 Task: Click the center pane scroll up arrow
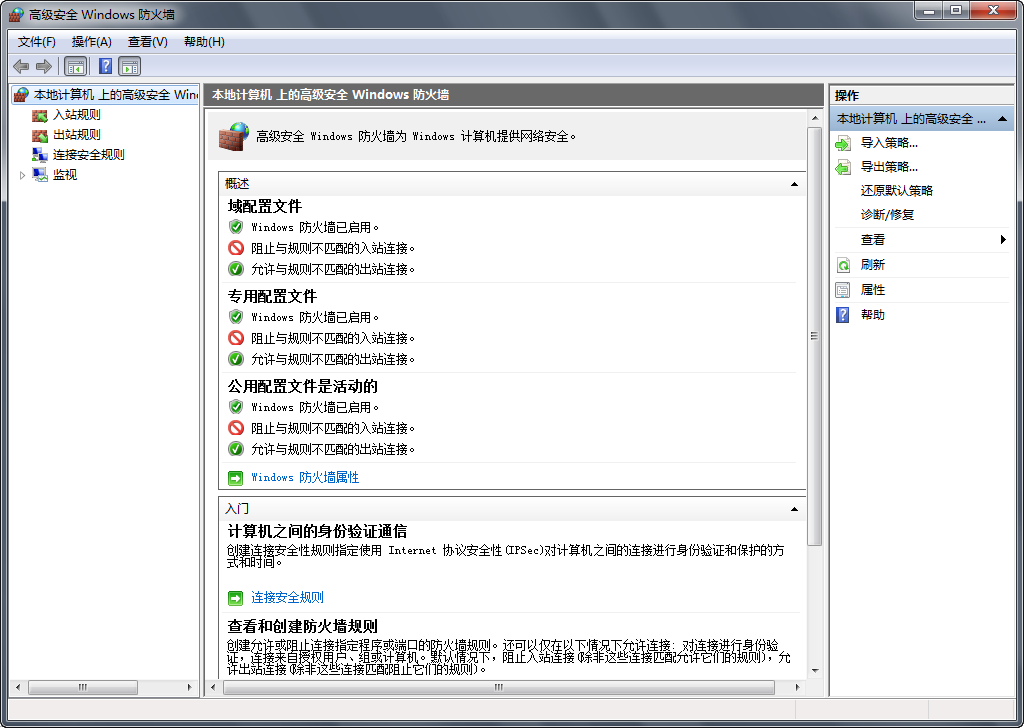tap(814, 118)
